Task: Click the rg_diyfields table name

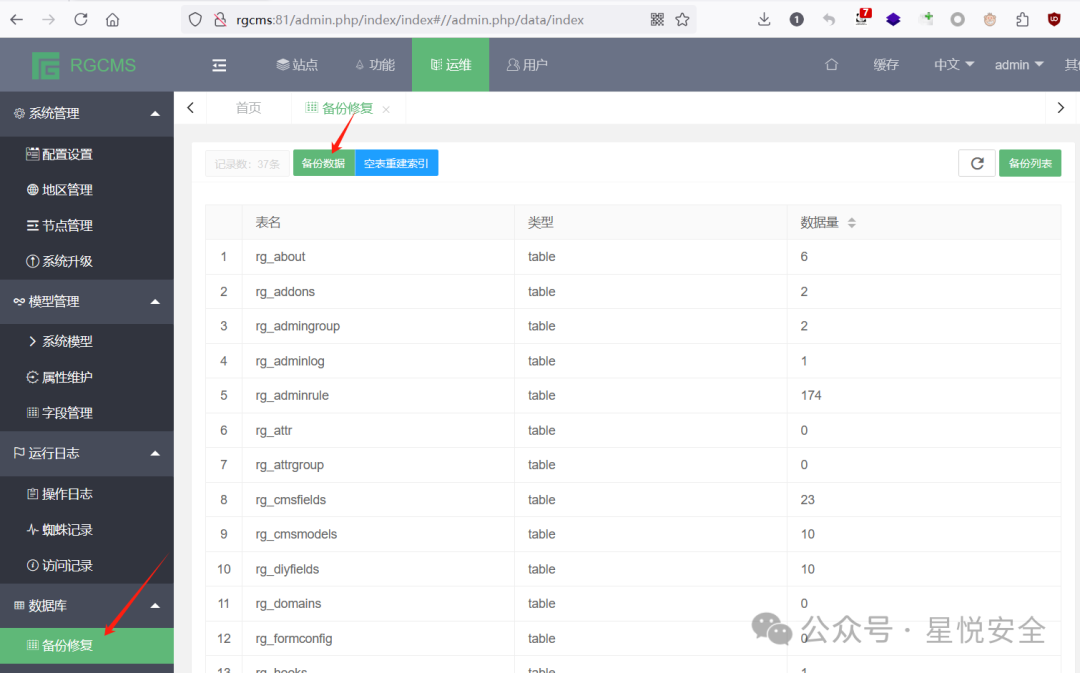Action: point(287,569)
